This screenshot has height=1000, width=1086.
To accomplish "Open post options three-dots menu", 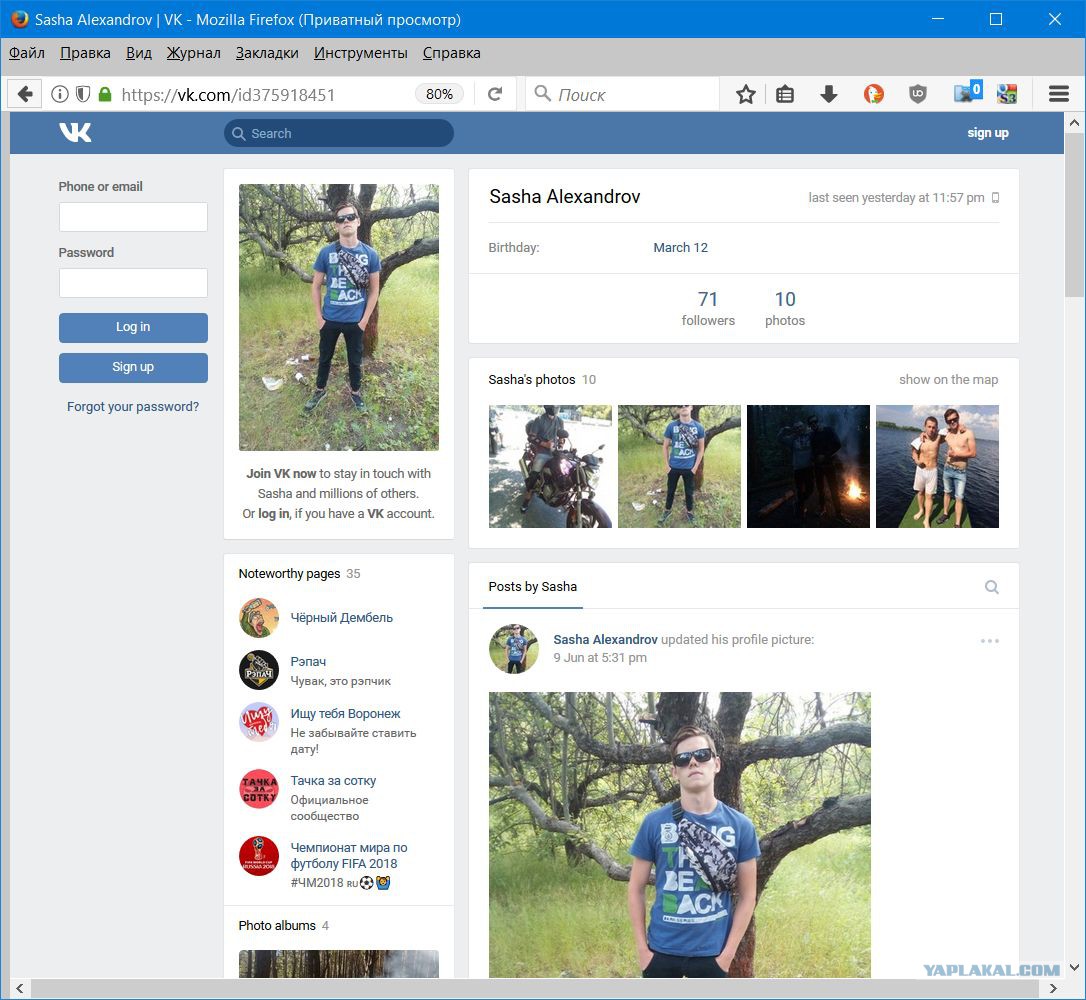I will tap(990, 641).
